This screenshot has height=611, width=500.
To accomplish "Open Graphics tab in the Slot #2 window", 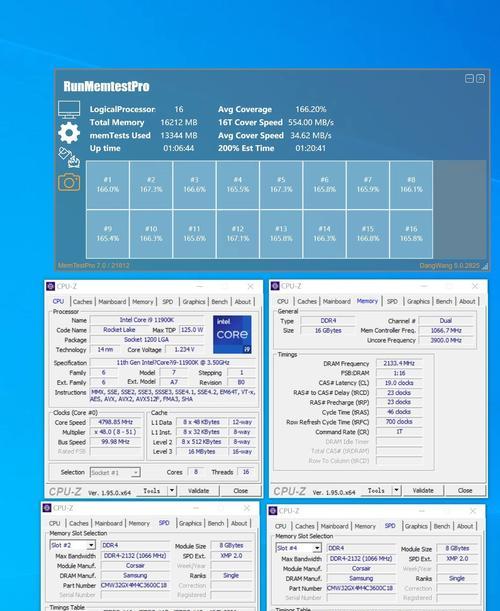I will 190,523.
